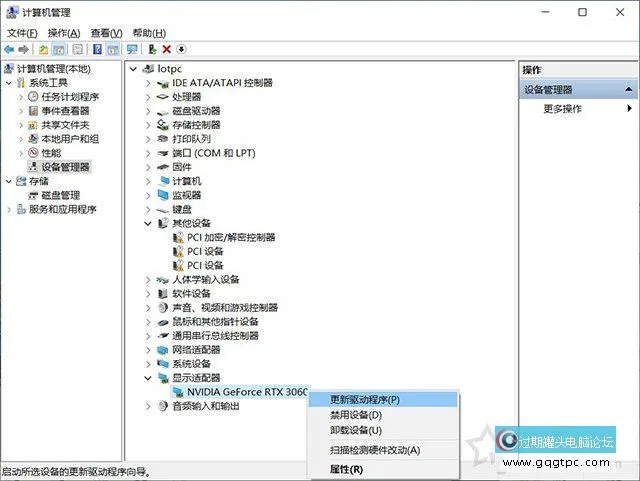Click the Forward arrow toolbar icon

23,49
